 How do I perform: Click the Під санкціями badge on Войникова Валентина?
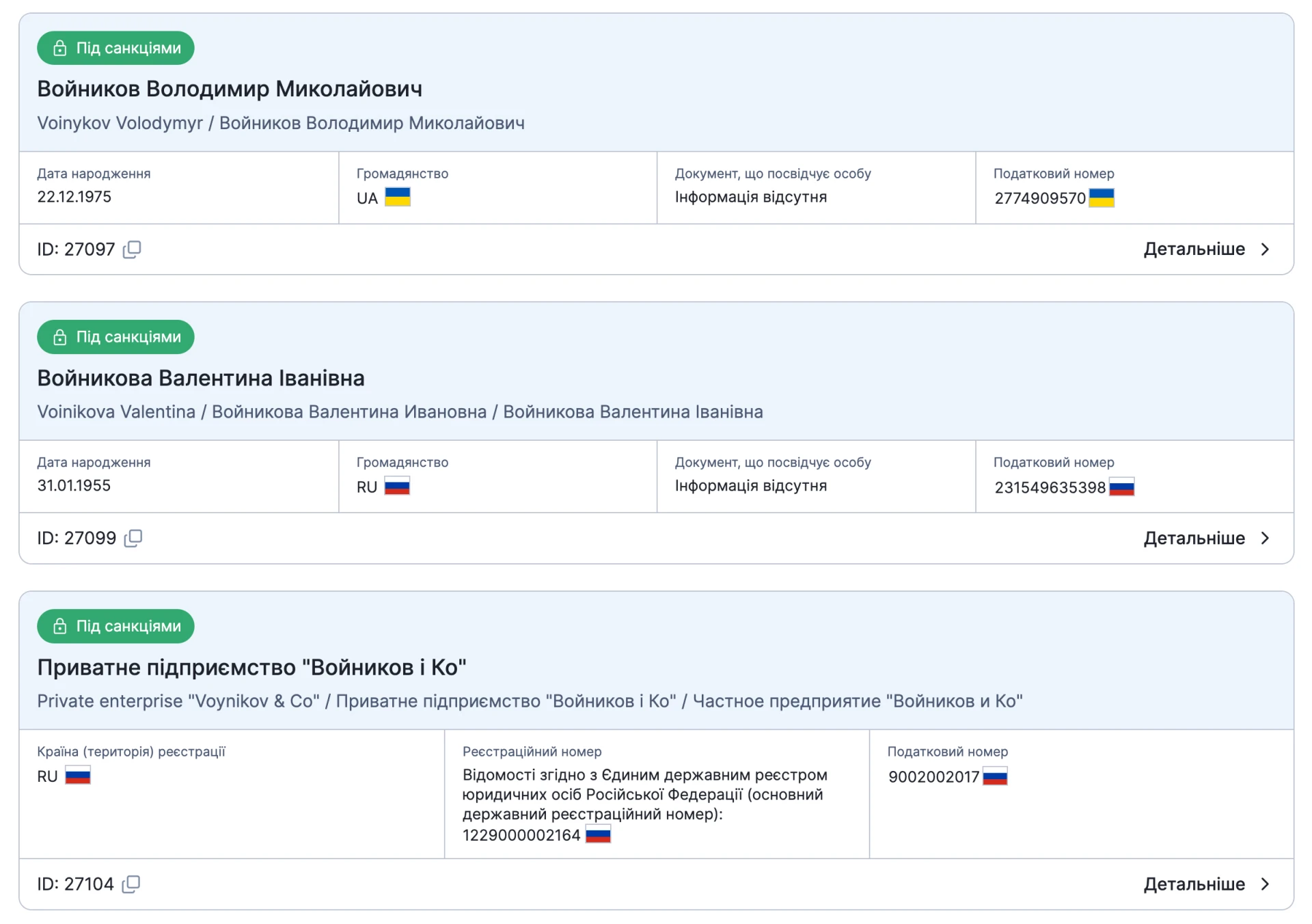point(115,337)
